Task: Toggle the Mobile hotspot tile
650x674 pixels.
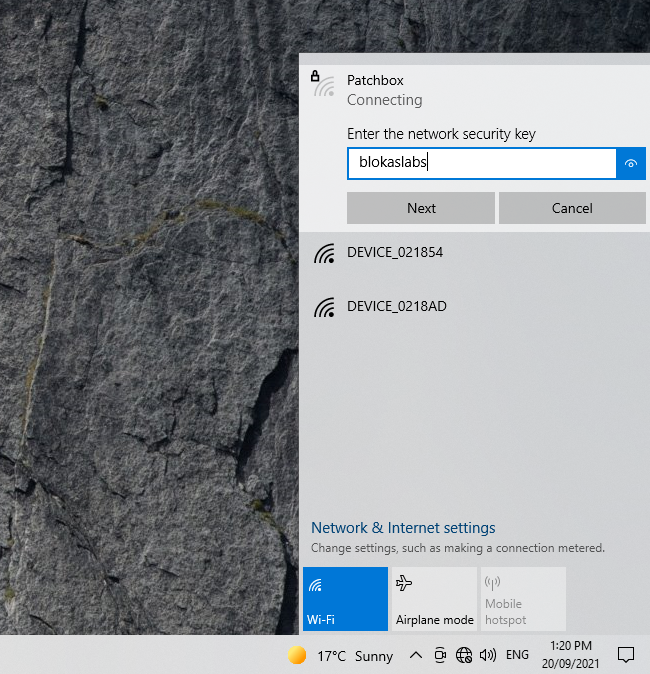Action: point(523,599)
